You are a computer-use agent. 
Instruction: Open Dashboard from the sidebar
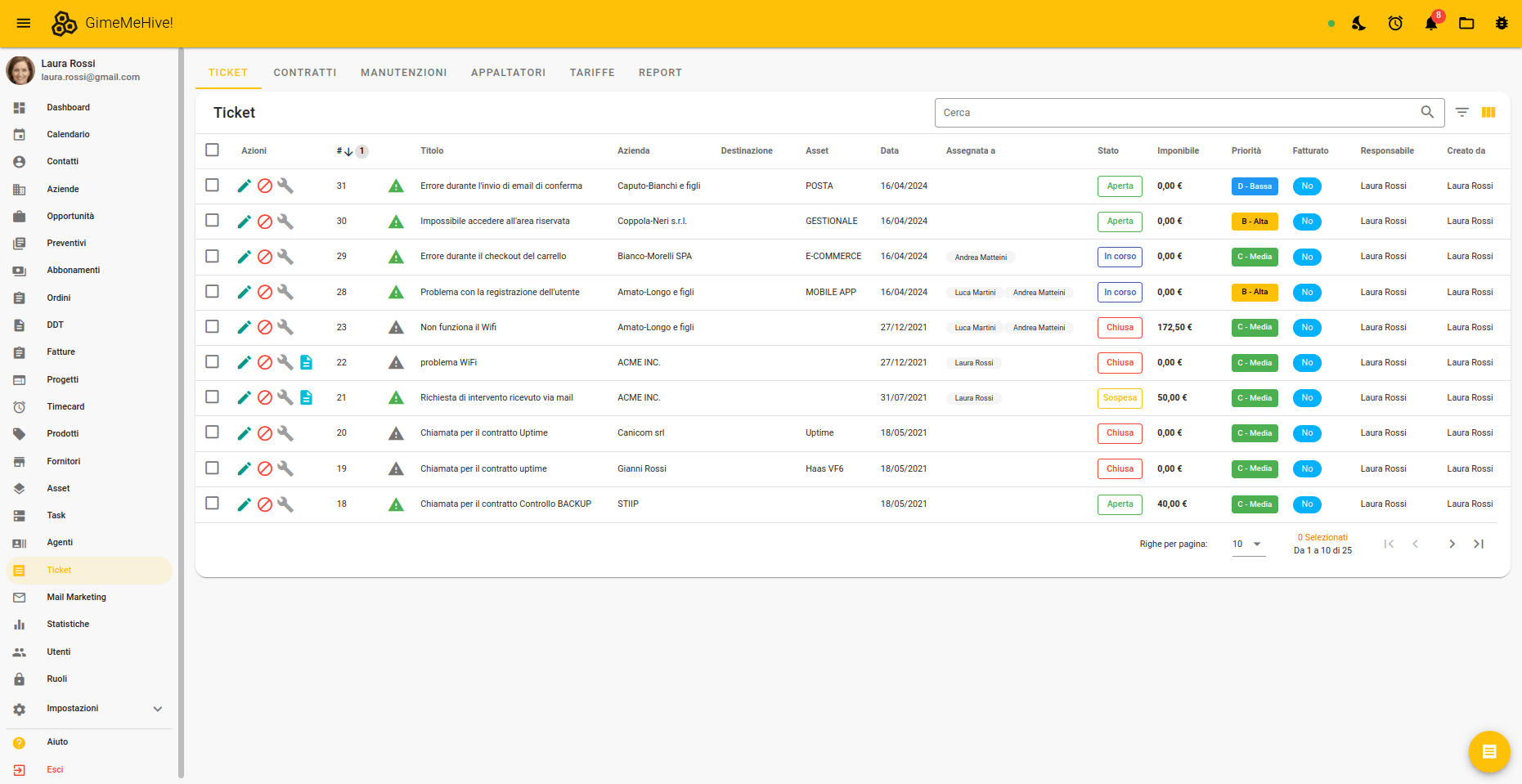click(x=89, y=107)
